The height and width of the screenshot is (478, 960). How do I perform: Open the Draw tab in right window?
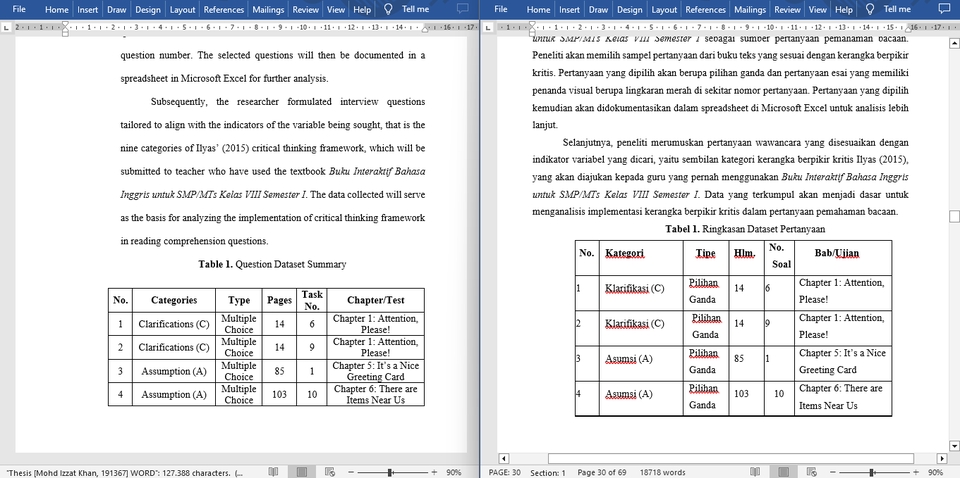click(598, 9)
